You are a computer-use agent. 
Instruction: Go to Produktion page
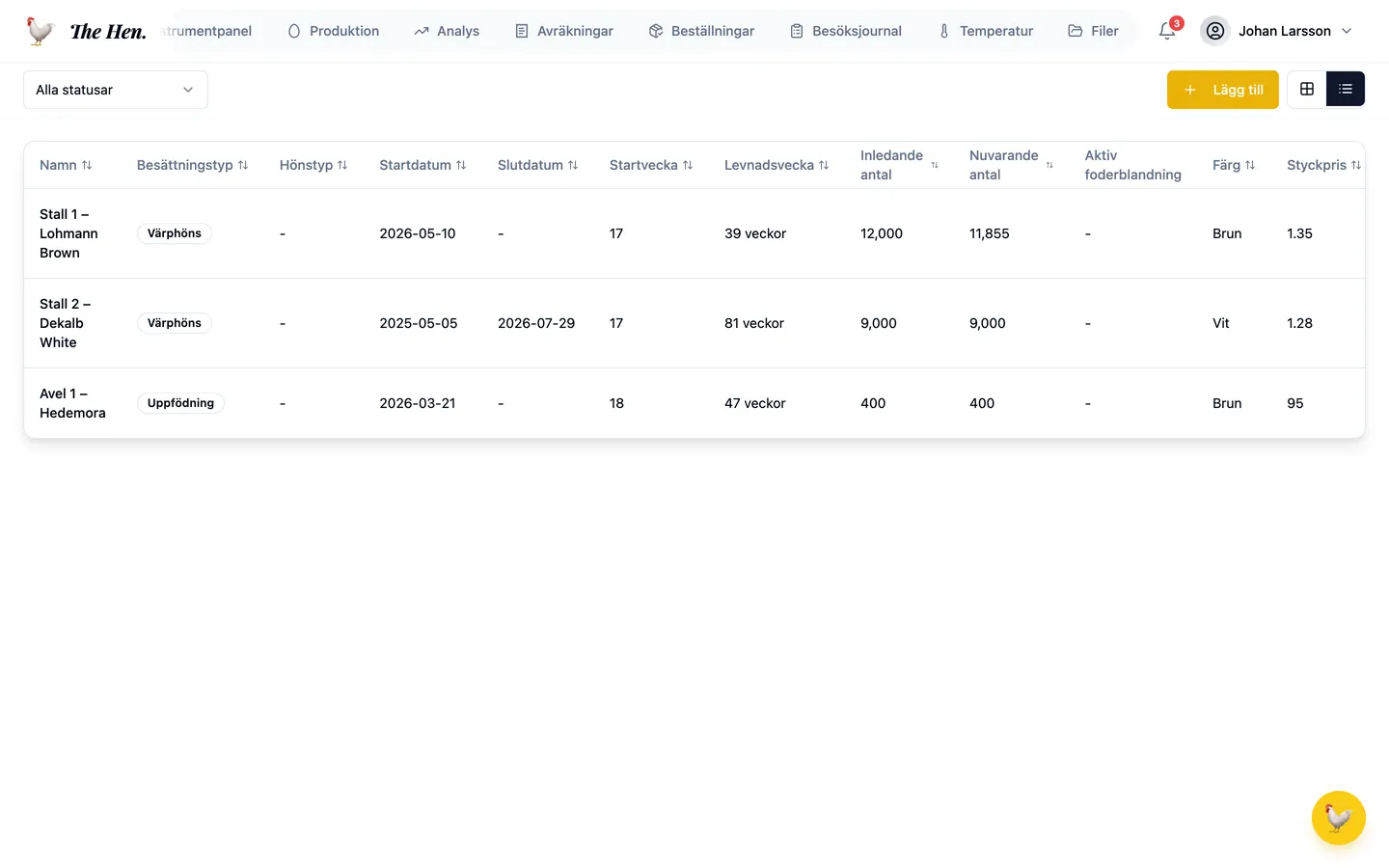(334, 31)
